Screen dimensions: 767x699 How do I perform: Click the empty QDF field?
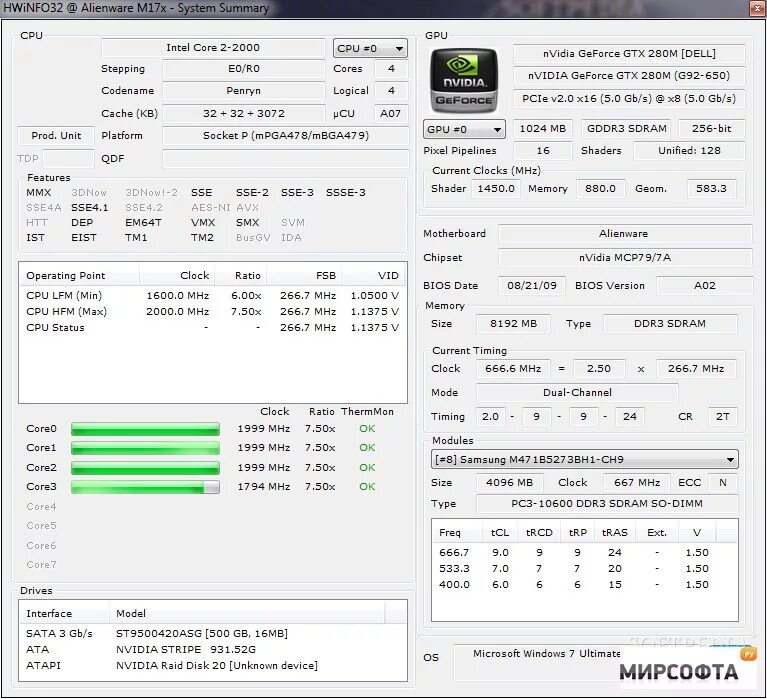(286, 158)
